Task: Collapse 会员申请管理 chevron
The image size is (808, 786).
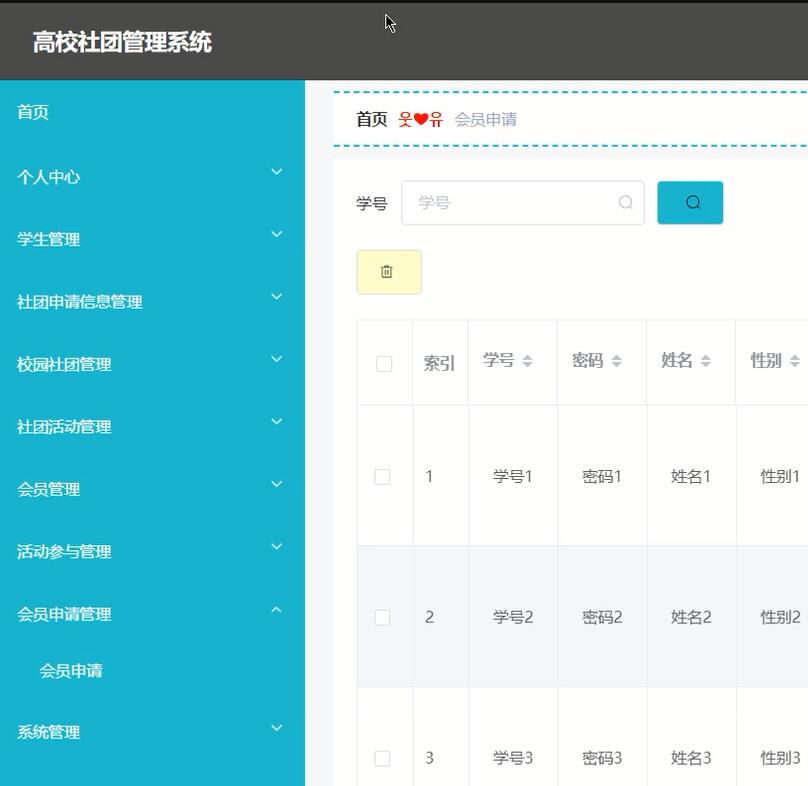Action: click(277, 609)
